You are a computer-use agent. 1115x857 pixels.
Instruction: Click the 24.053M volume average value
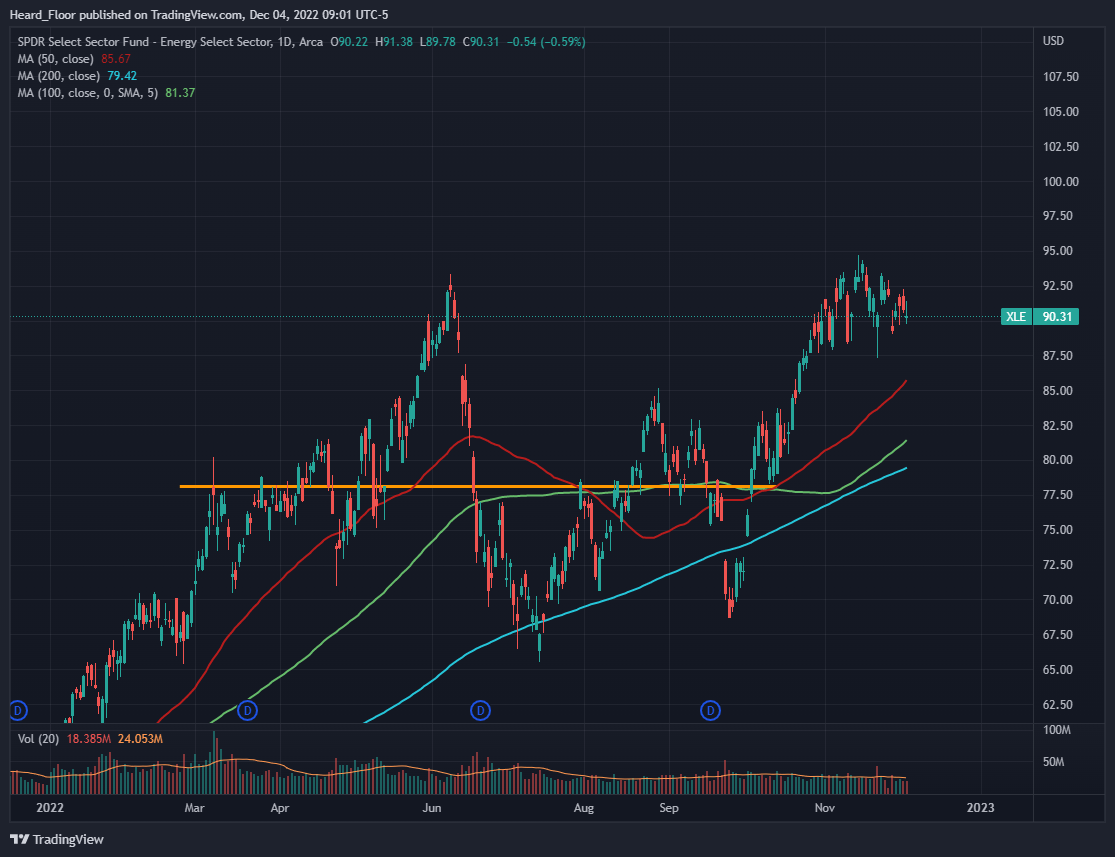point(140,739)
